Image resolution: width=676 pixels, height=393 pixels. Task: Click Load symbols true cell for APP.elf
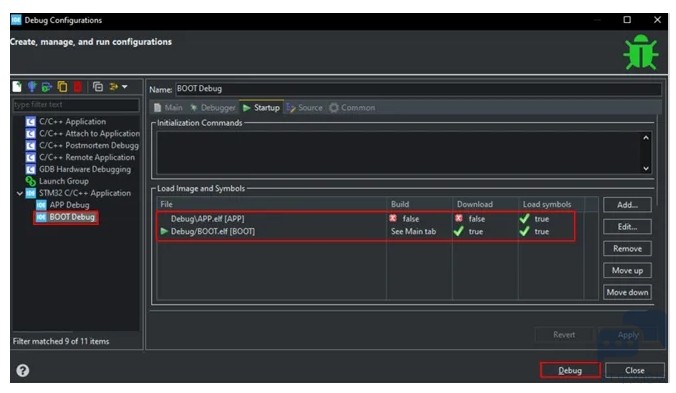(x=535, y=219)
